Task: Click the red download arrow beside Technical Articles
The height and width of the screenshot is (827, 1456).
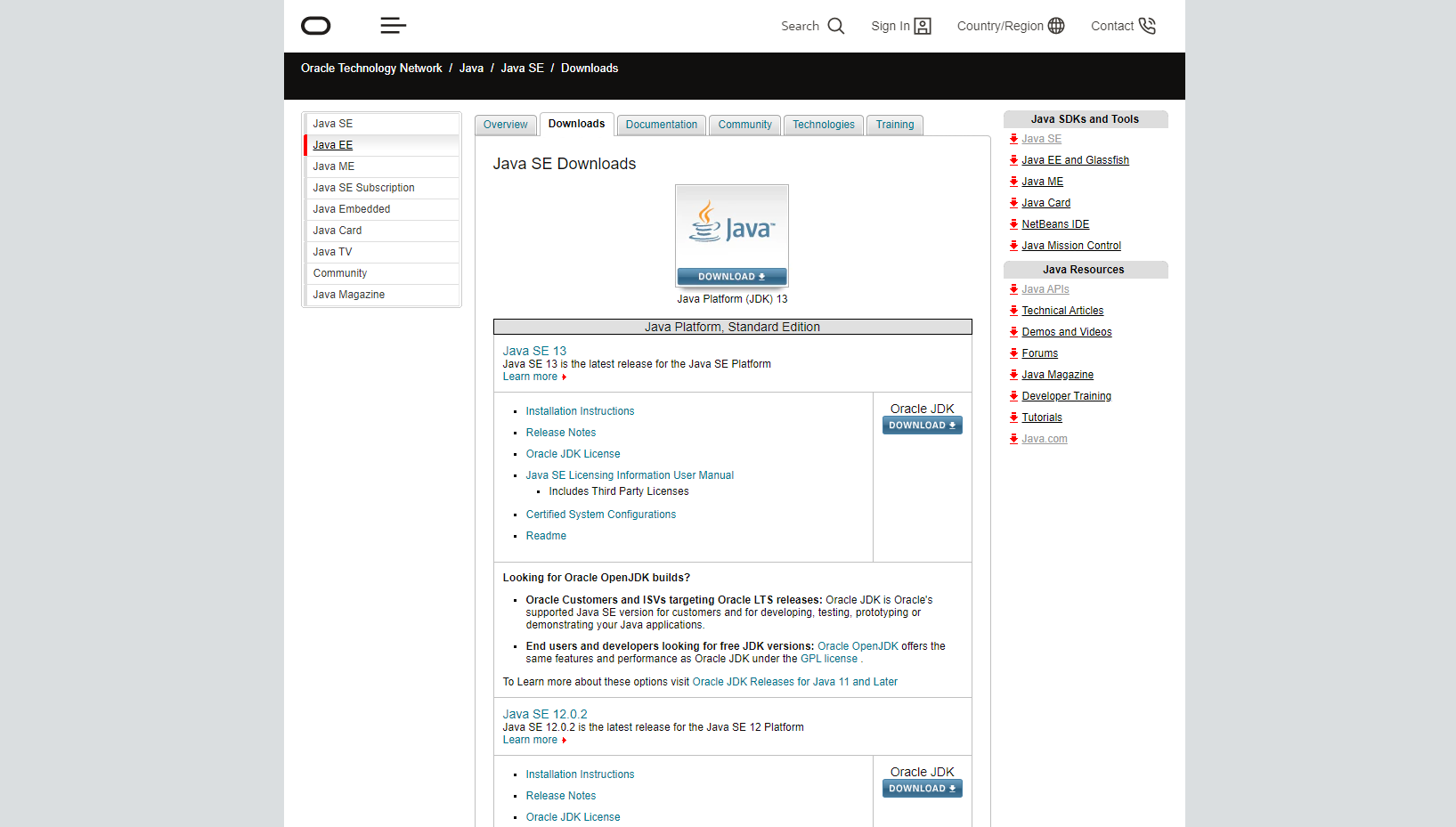Action: coord(1013,311)
